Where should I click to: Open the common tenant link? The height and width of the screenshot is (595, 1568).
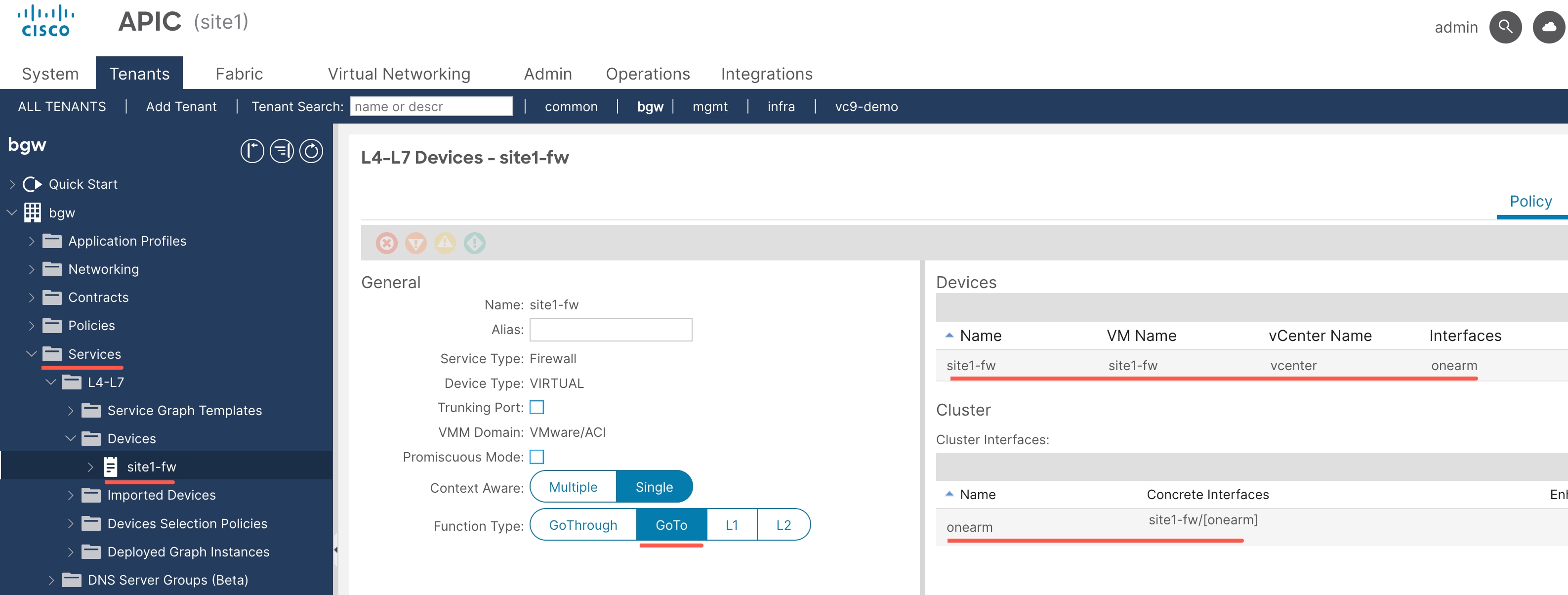click(571, 107)
